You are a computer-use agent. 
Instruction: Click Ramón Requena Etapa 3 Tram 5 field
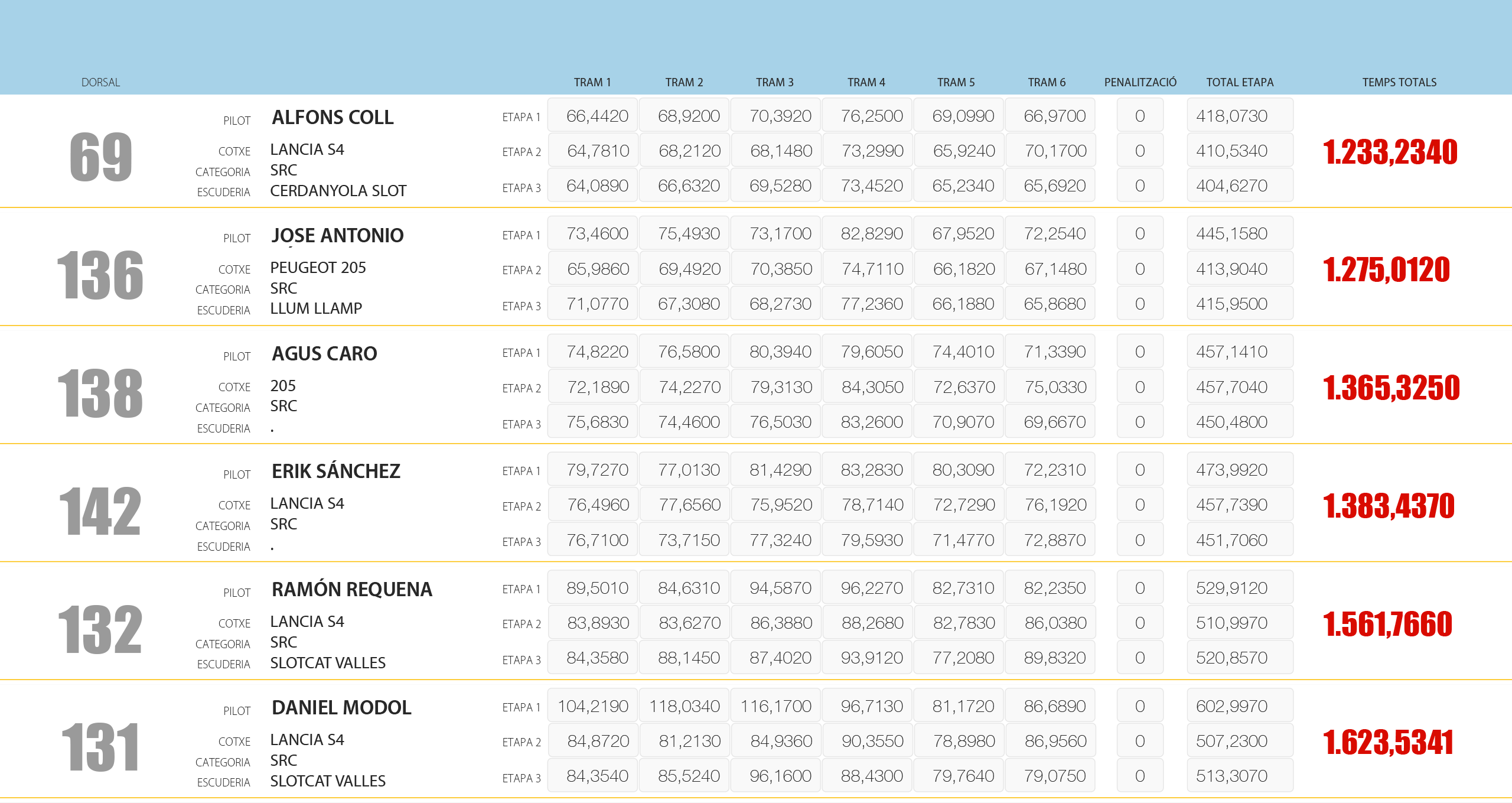coord(959,658)
